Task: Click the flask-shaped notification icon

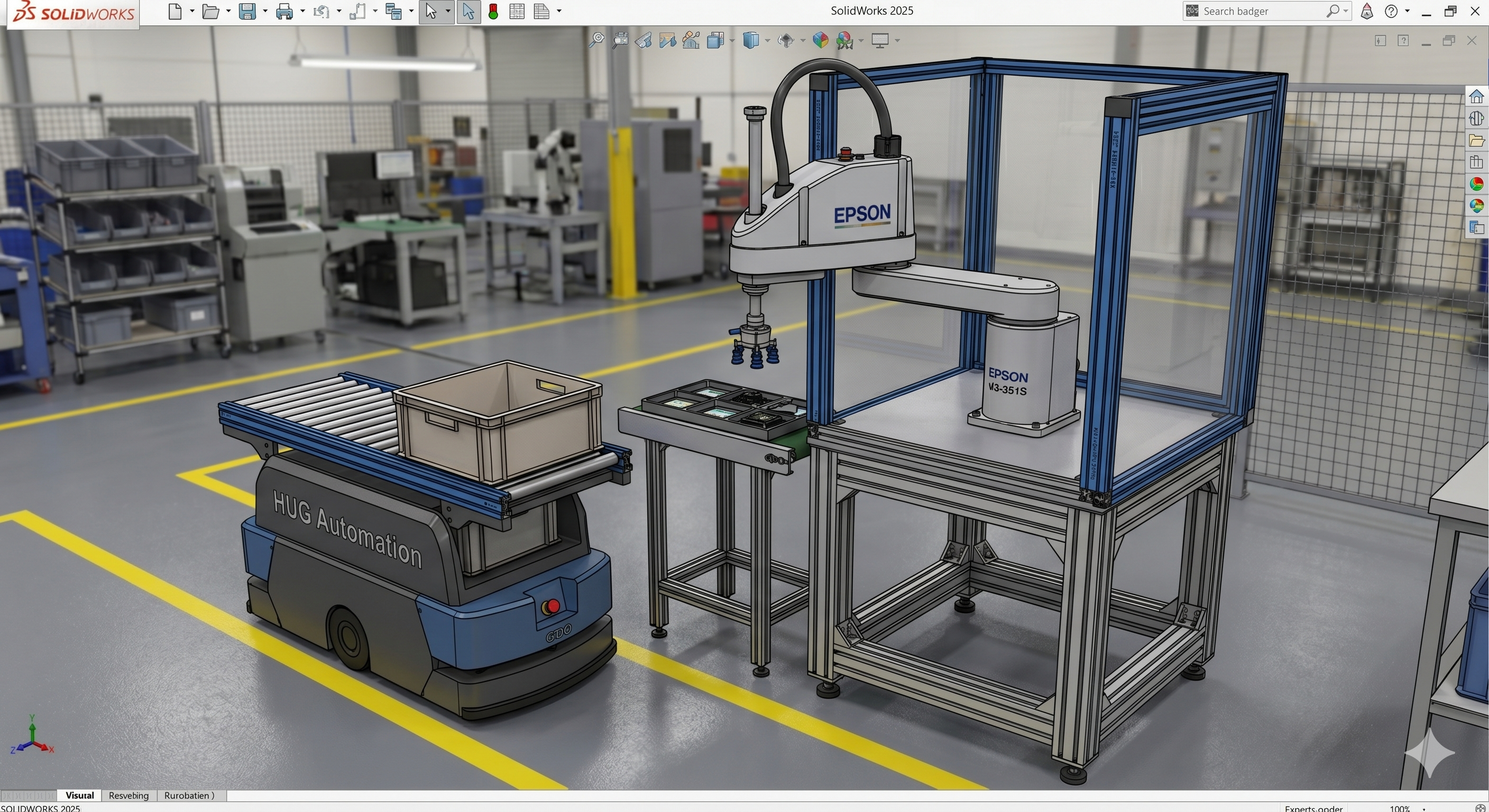Action: coord(1366,11)
